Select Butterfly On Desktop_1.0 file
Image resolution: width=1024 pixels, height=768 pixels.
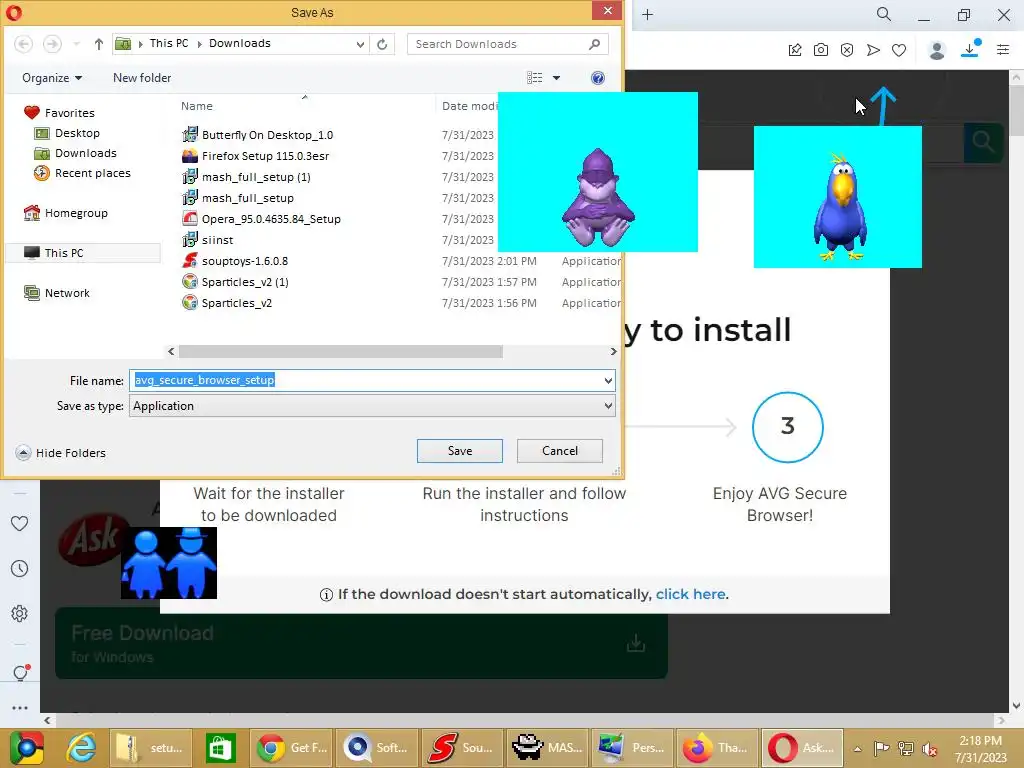point(258,135)
